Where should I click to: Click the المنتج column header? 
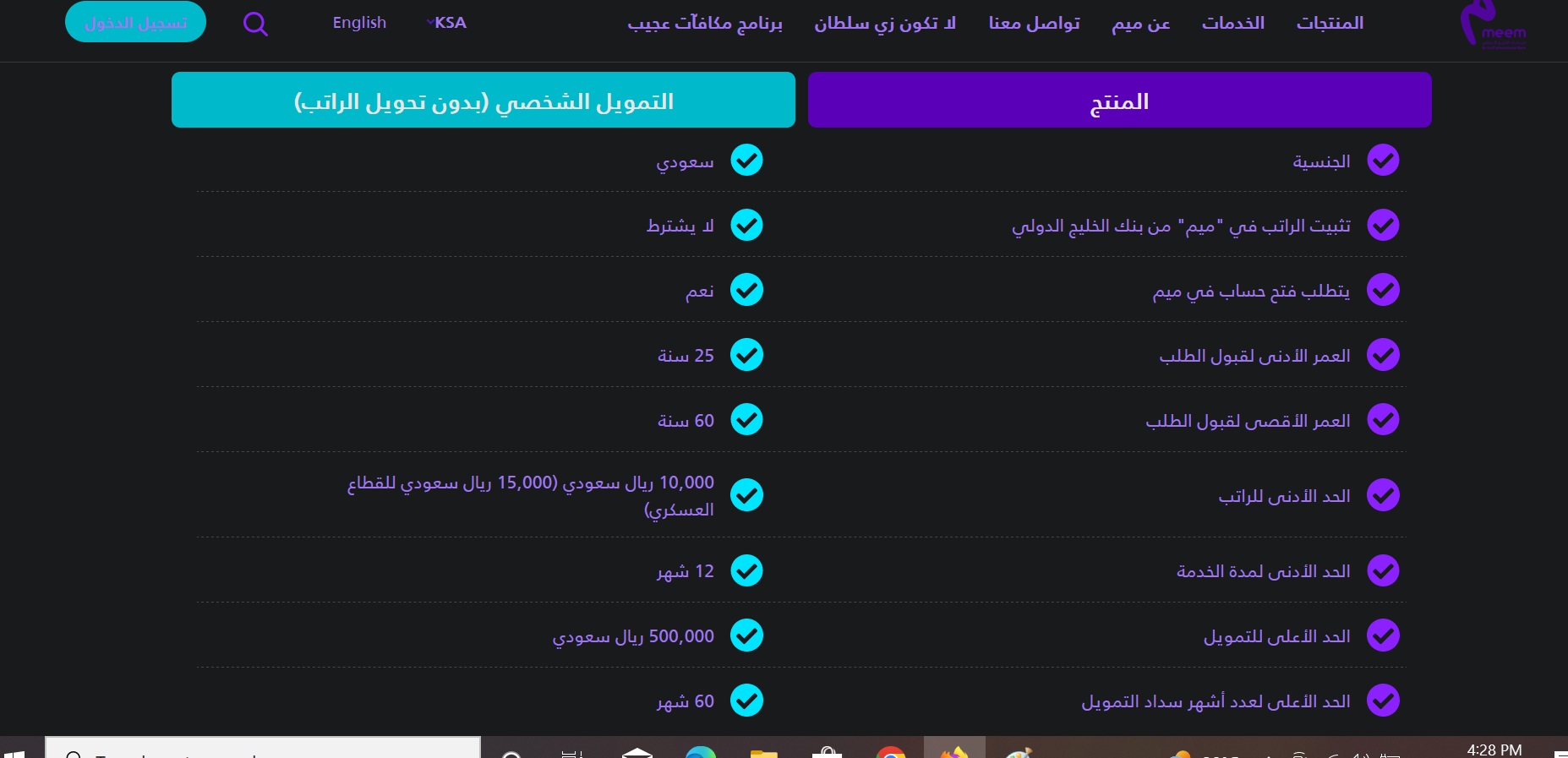[x=1119, y=100]
